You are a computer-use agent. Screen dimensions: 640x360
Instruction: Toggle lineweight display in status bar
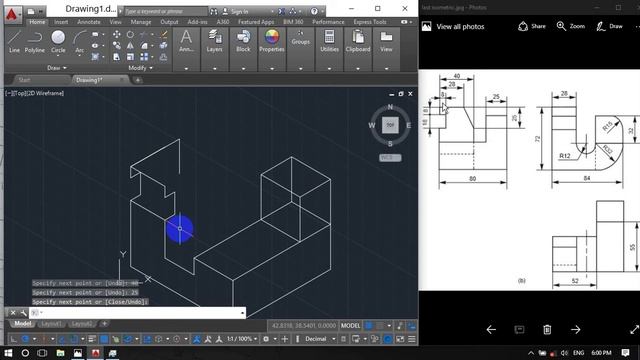click(92, 339)
